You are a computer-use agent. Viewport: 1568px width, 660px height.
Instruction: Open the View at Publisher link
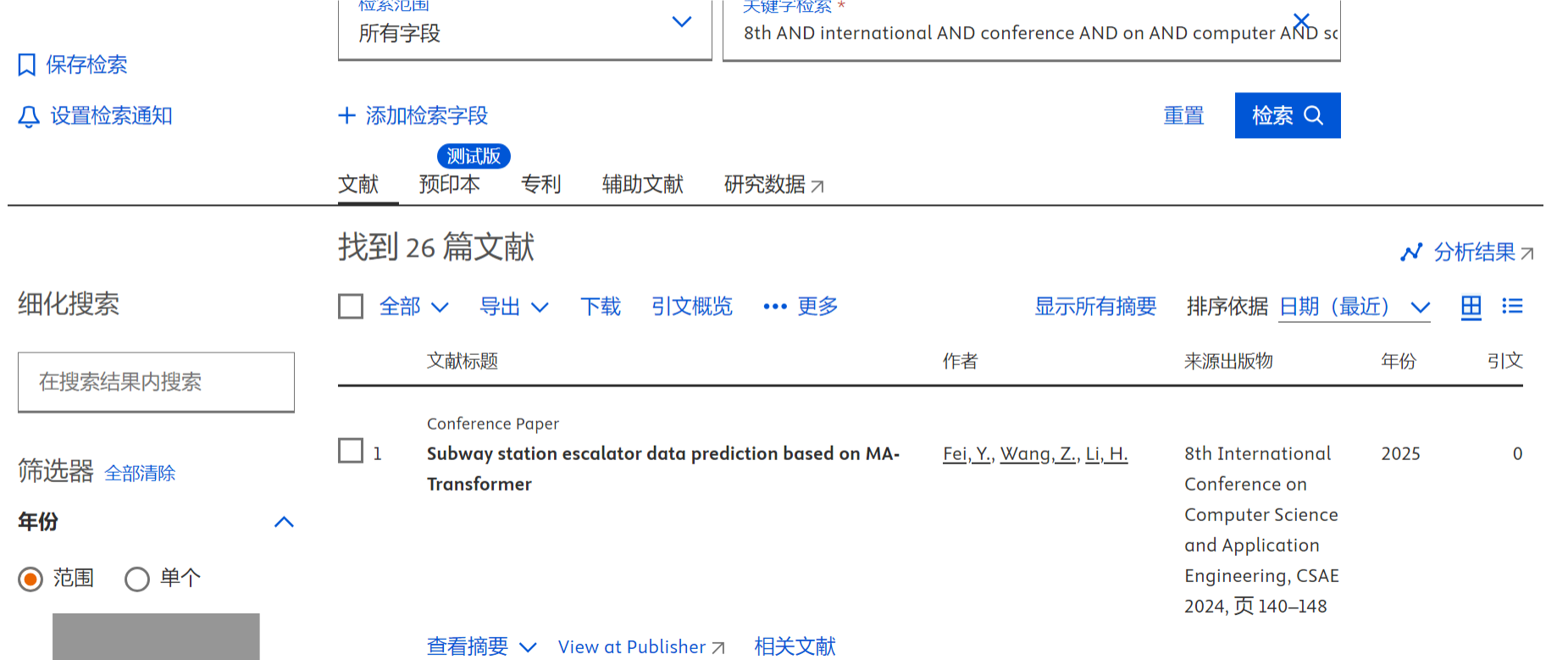(x=640, y=647)
